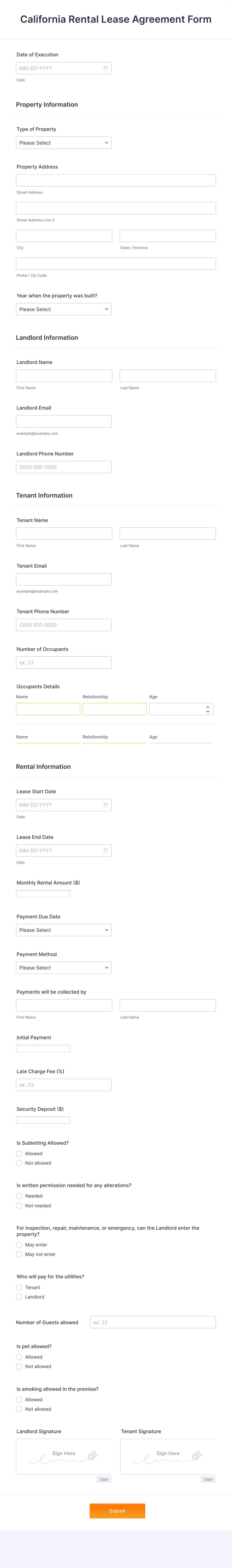The width and height of the screenshot is (232, 1568).
Task: Click Landlord First Name field
Action: 64,376
